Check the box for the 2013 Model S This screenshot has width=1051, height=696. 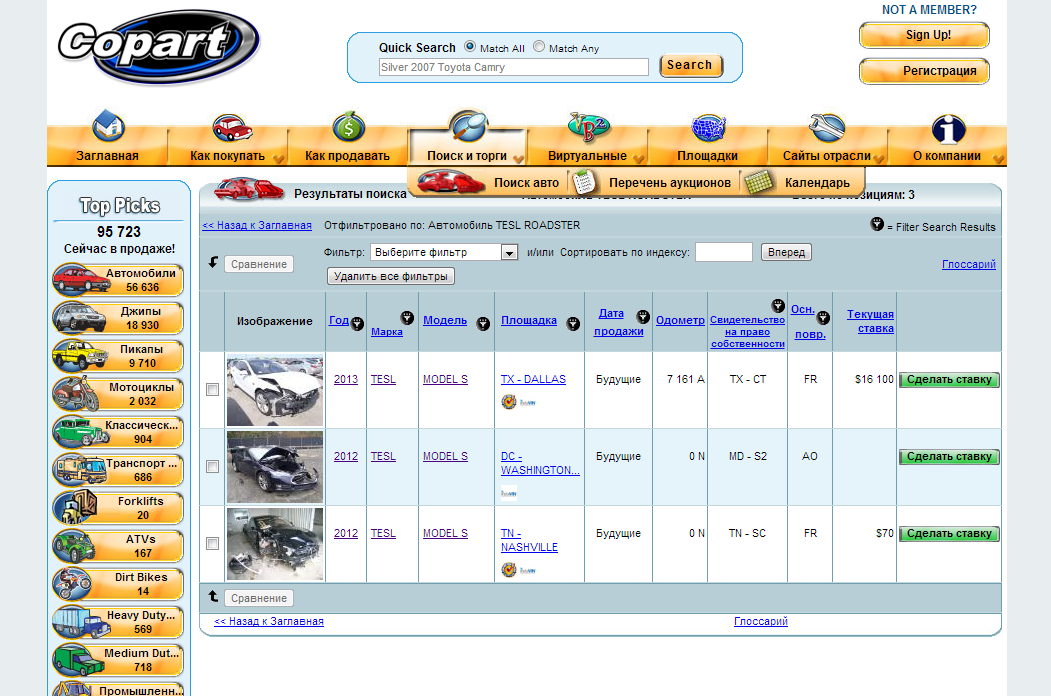[212, 390]
